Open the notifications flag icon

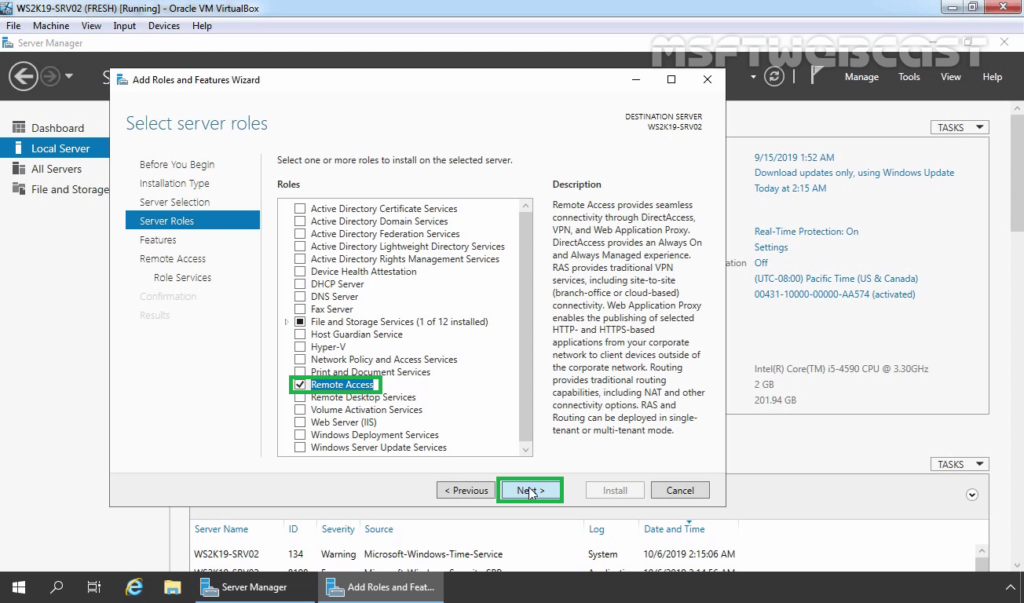click(816, 76)
